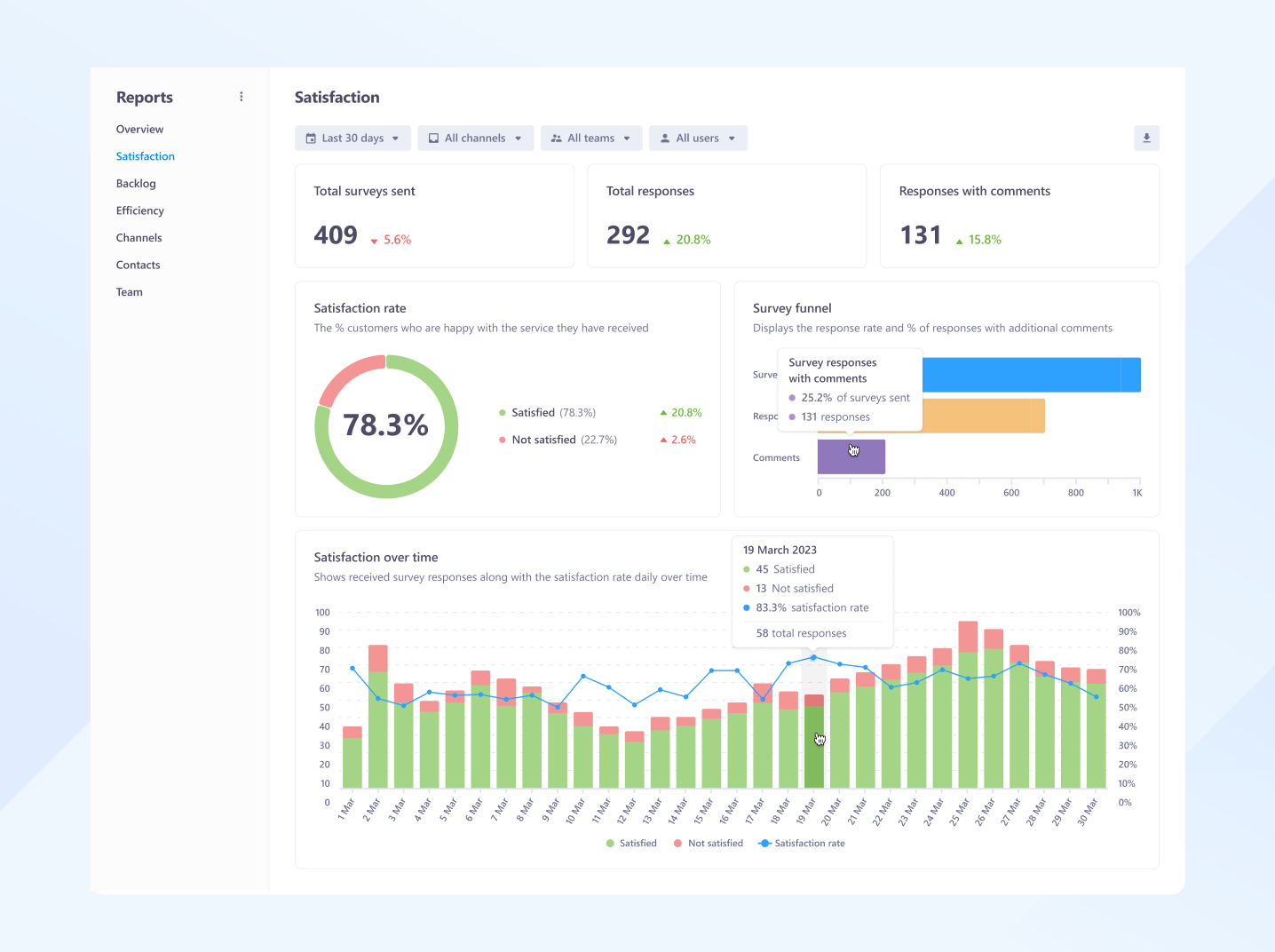Click the 30 Mar x-axis label
This screenshot has height=952, width=1275.
(1089, 812)
